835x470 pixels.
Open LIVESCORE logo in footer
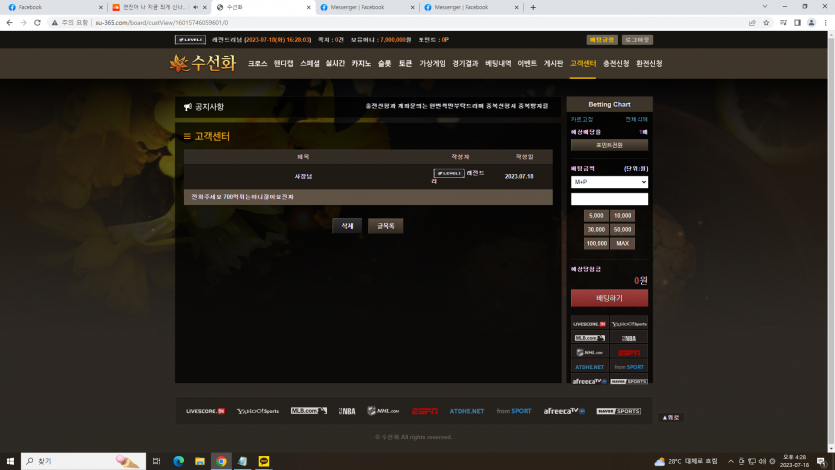(x=205, y=411)
